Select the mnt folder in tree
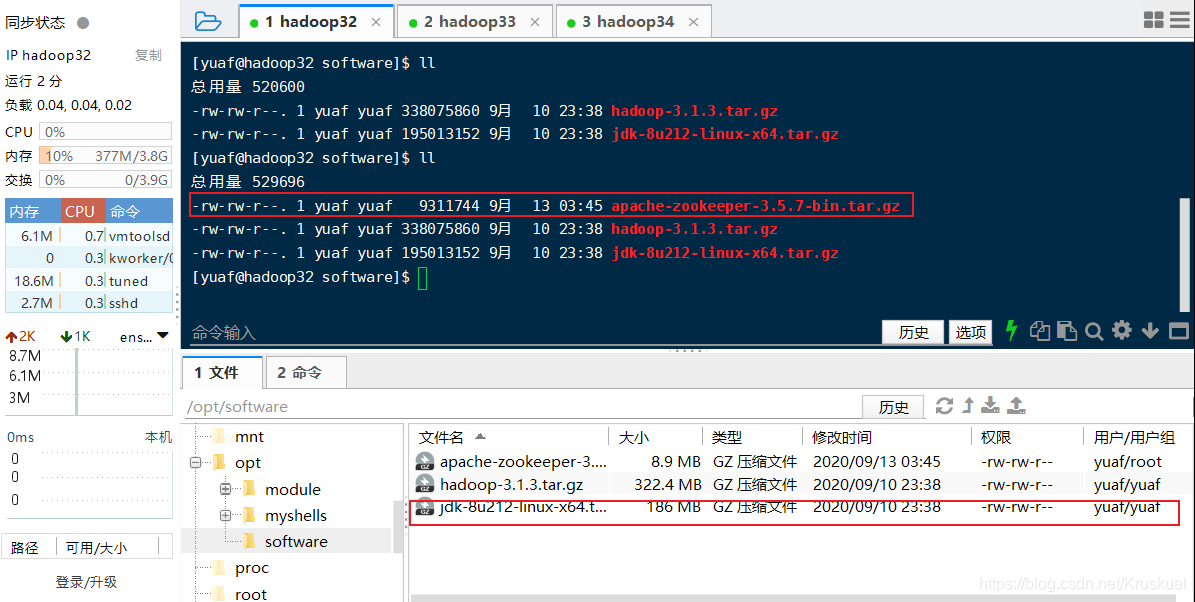Viewport: 1195px width, 602px height. (x=249, y=437)
